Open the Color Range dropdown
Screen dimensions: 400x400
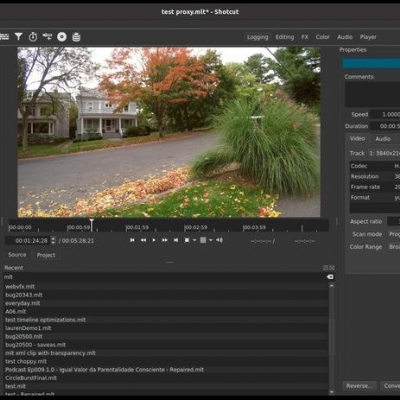pyautogui.click(x=394, y=247)
